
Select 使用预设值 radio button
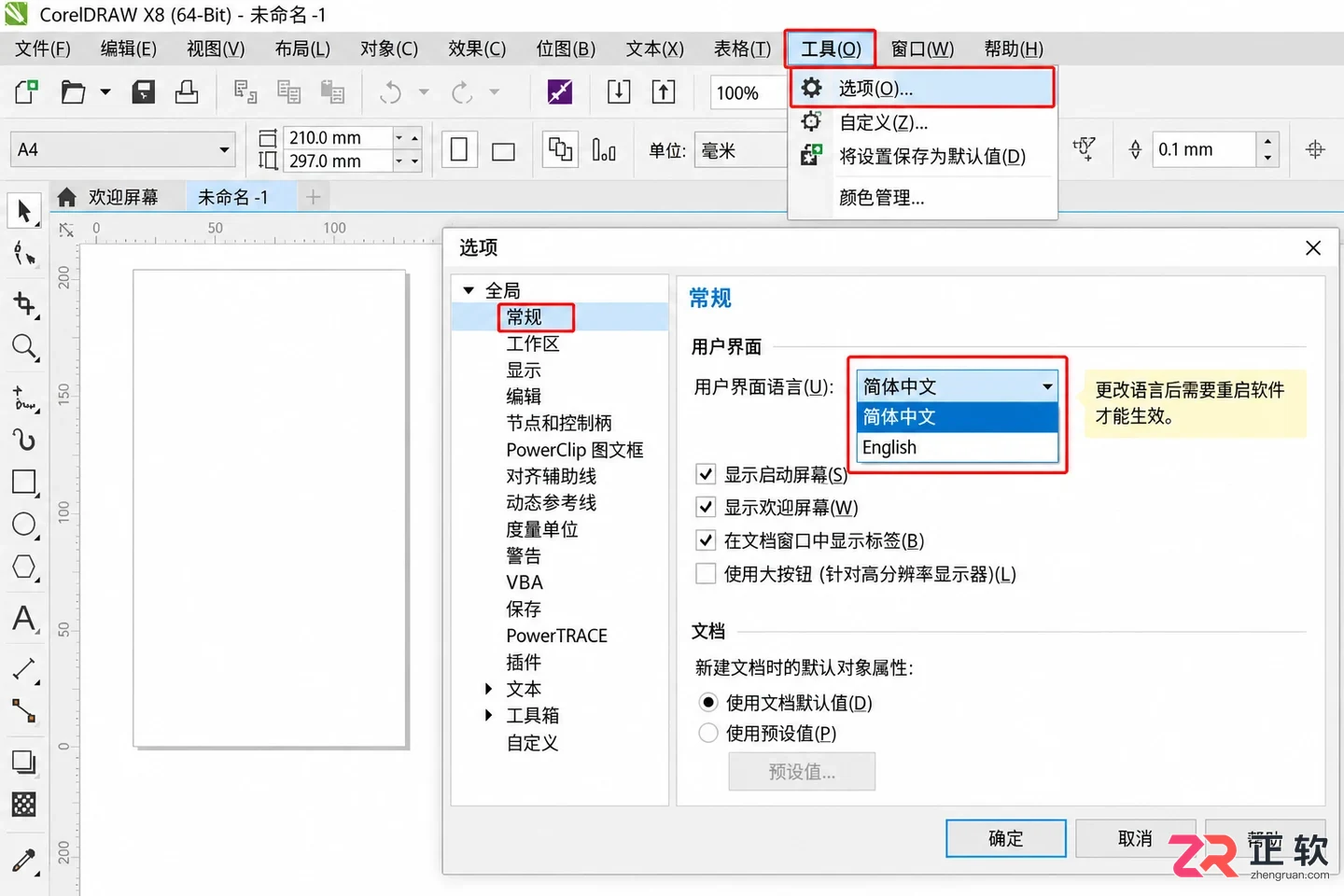click(x=708, y=734)
